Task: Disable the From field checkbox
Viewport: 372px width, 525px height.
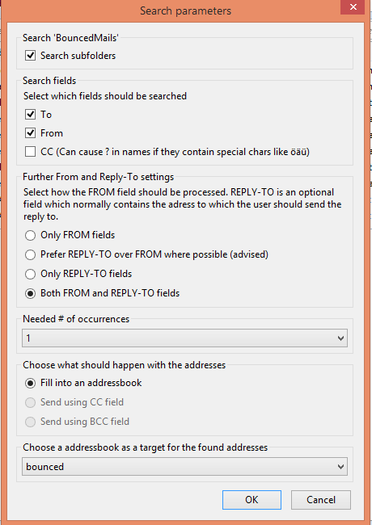Action: 30,133
